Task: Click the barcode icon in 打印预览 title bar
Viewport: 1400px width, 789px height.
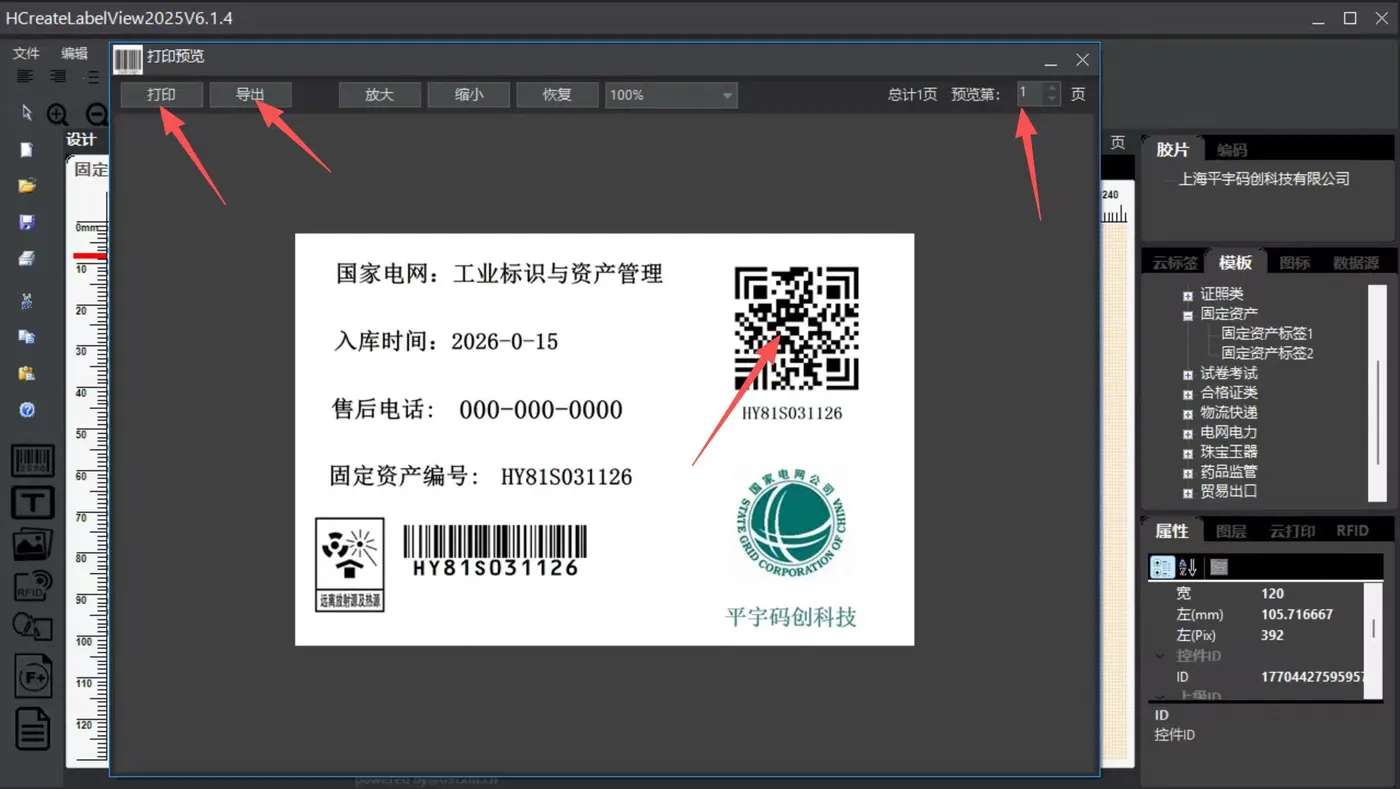Action: coord(128,60)
